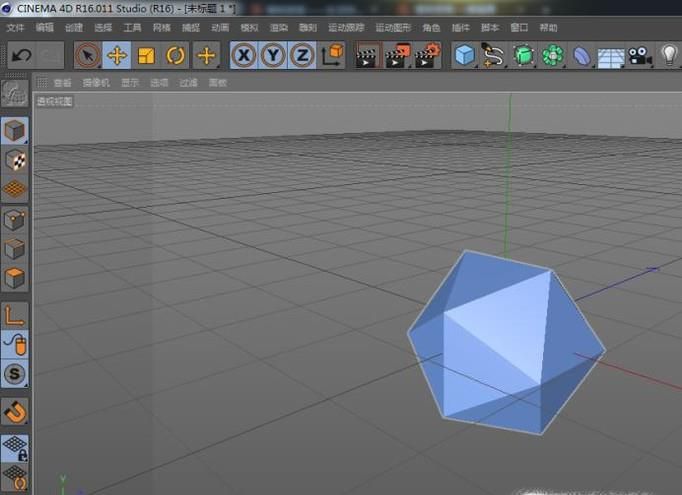Image resolution: width=682 pixels, height=495 pixels.
Task: Toggle world/object coordinate system icon
Action: tap(332, 55)
